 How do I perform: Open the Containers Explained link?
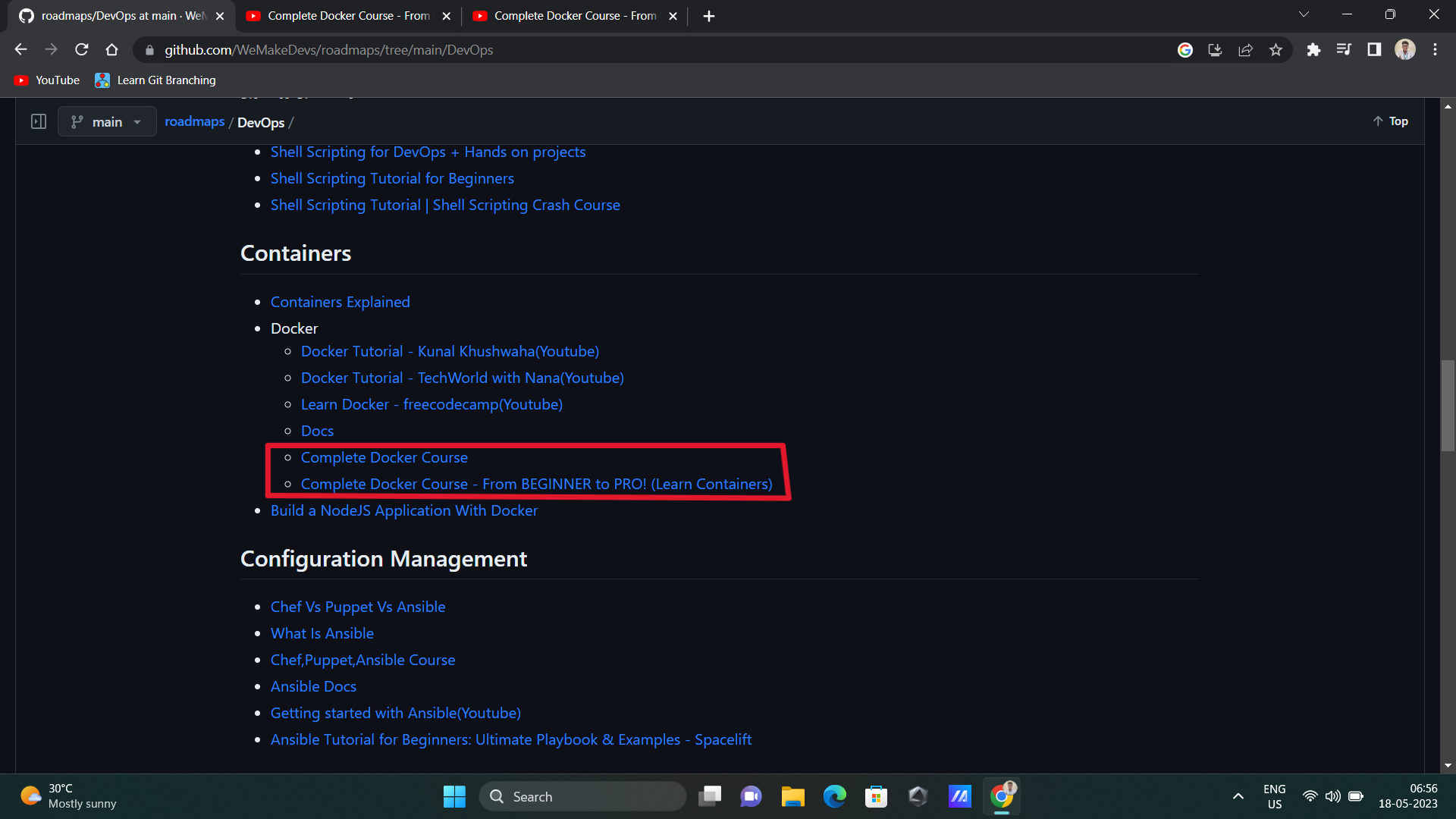[x=340, y=301]
